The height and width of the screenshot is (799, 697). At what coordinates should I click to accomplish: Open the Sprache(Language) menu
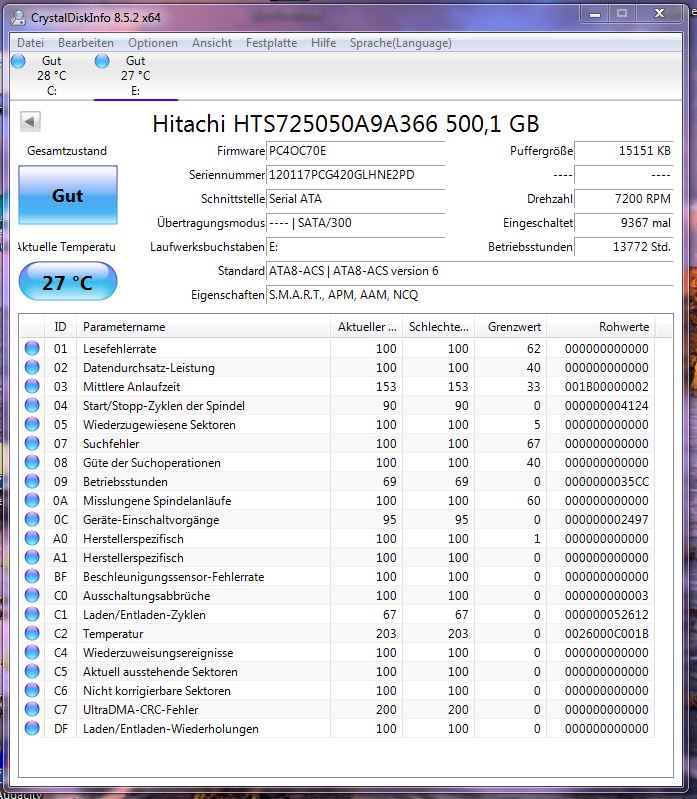tap(400, 43)
